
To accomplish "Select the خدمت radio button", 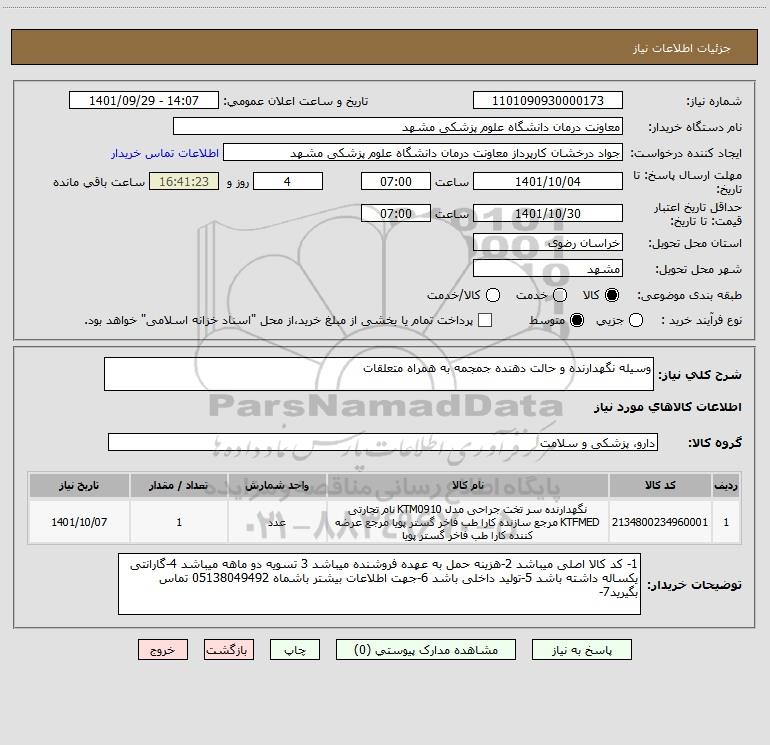I will coord(560,295).
